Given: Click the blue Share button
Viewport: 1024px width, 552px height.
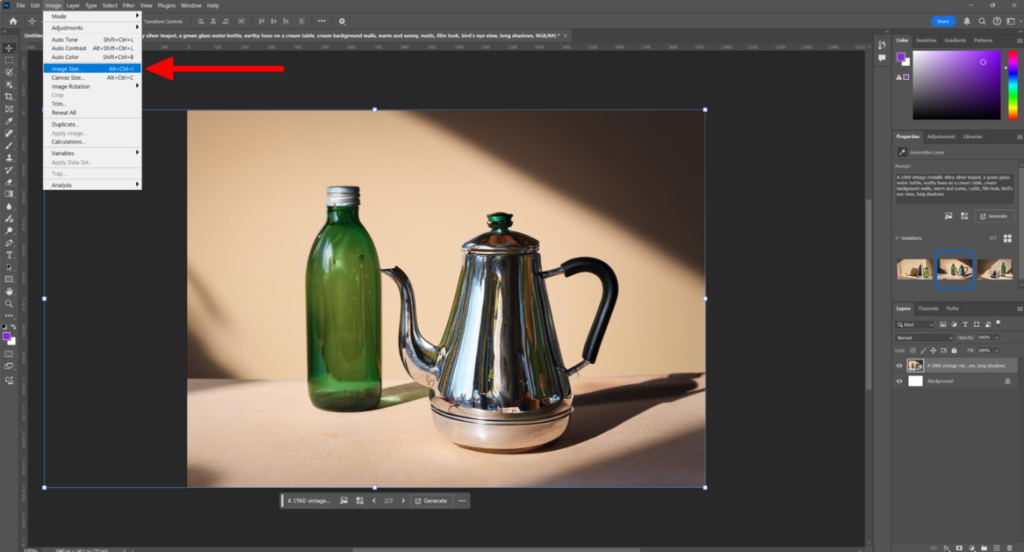Looking at the screenshot, I should point(943,21).
